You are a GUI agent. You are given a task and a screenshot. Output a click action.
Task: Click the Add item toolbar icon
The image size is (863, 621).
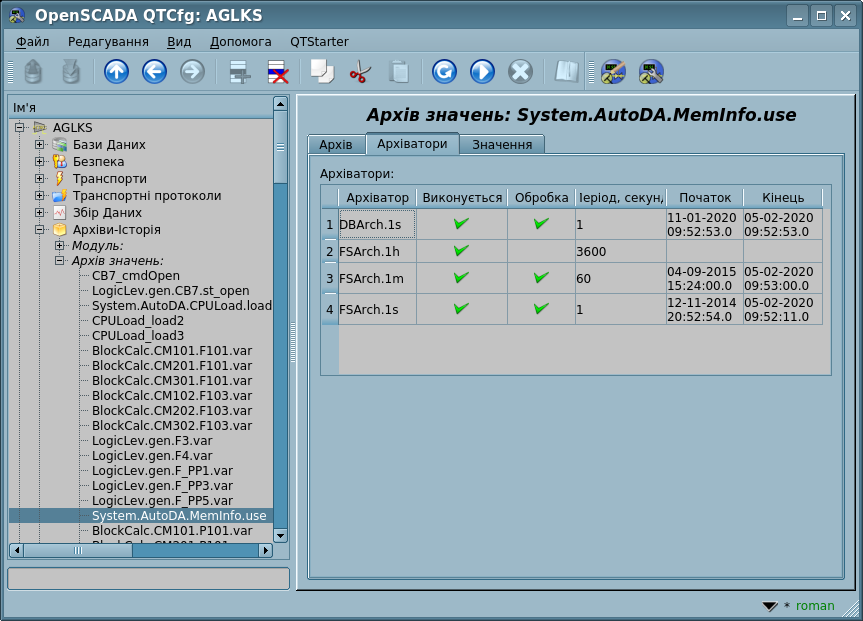click(x=239, y=71)
